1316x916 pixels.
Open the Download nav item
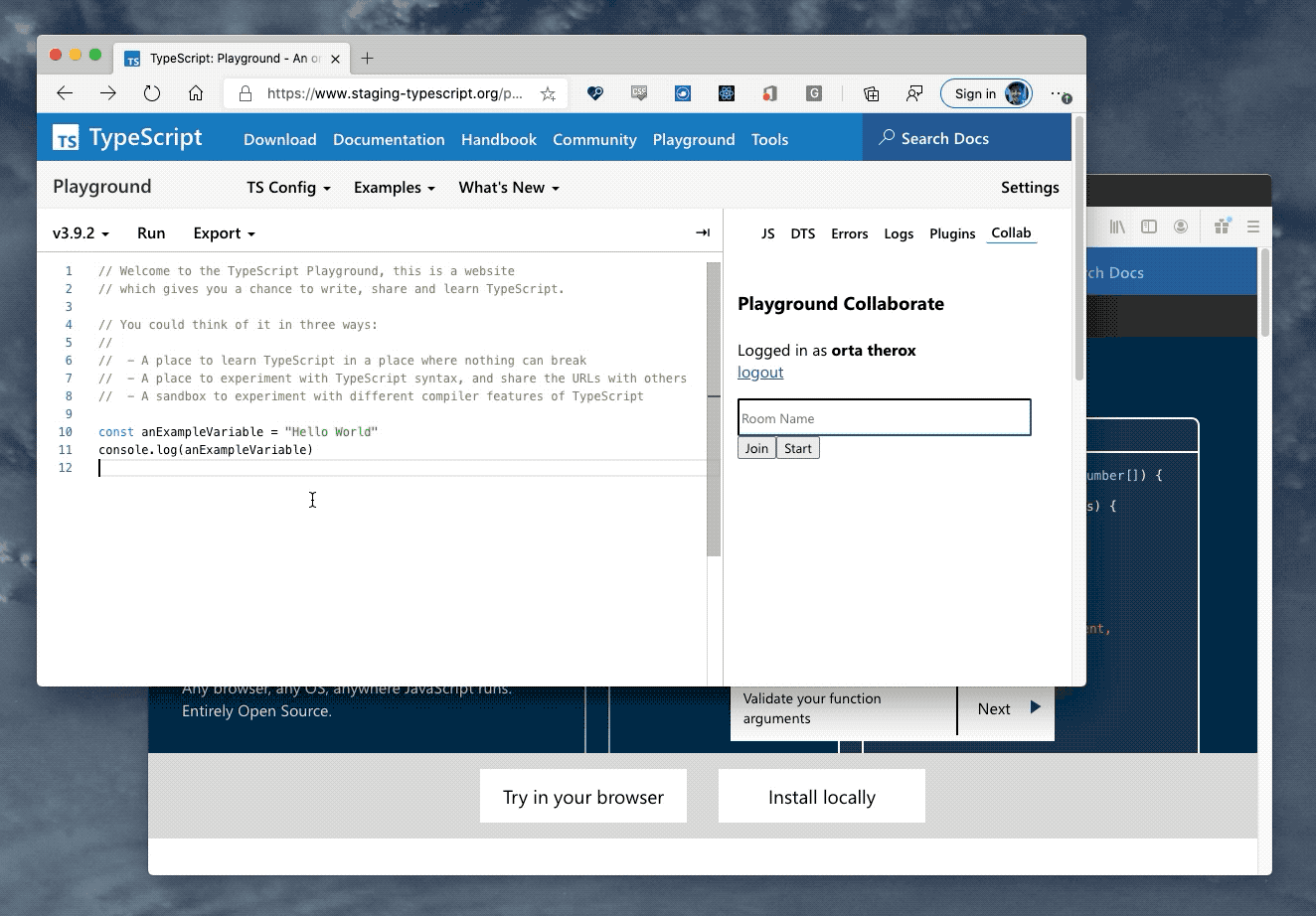pyautogui.click(x=280, y=139)
